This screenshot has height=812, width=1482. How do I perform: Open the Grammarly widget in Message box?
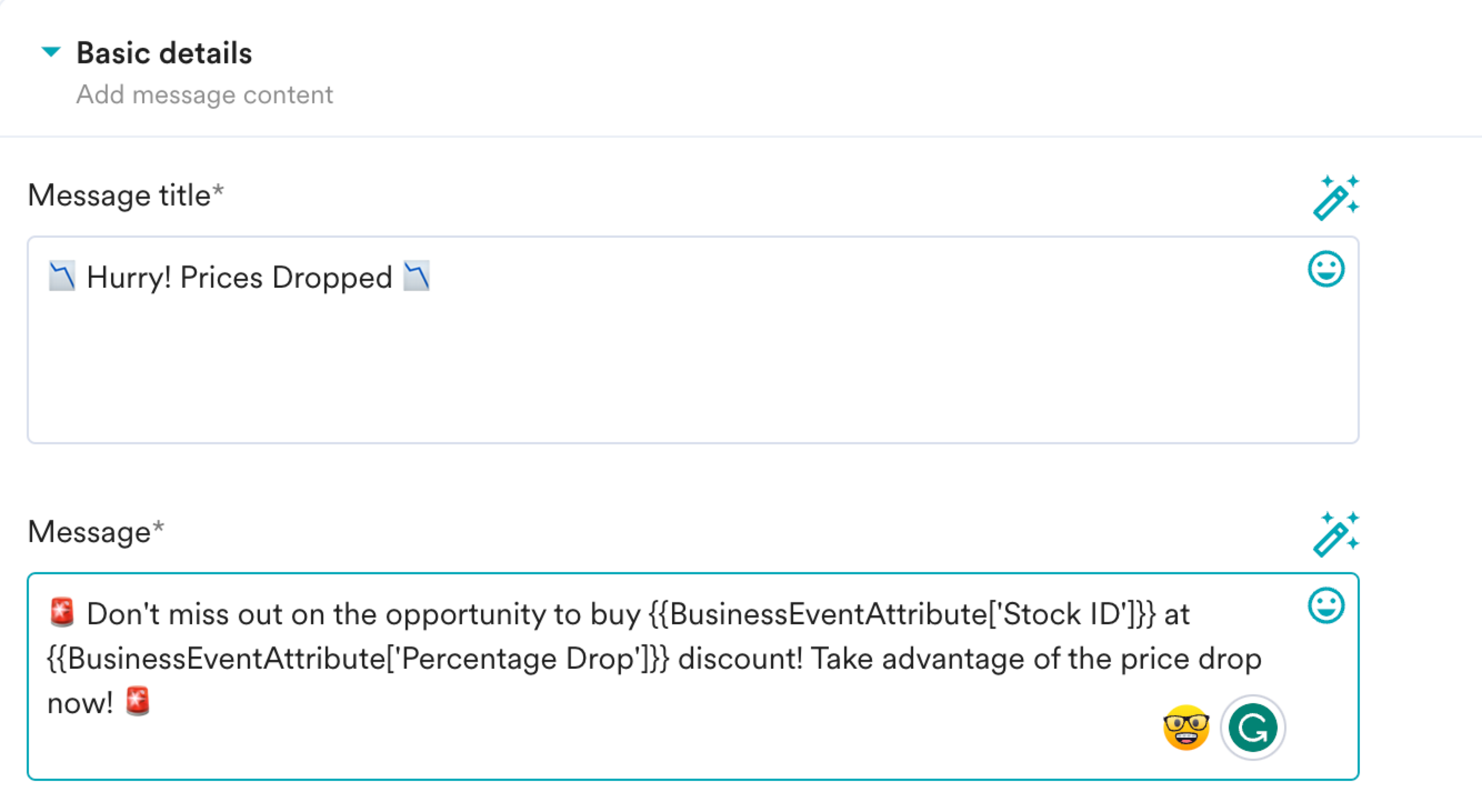(1253, 728)
